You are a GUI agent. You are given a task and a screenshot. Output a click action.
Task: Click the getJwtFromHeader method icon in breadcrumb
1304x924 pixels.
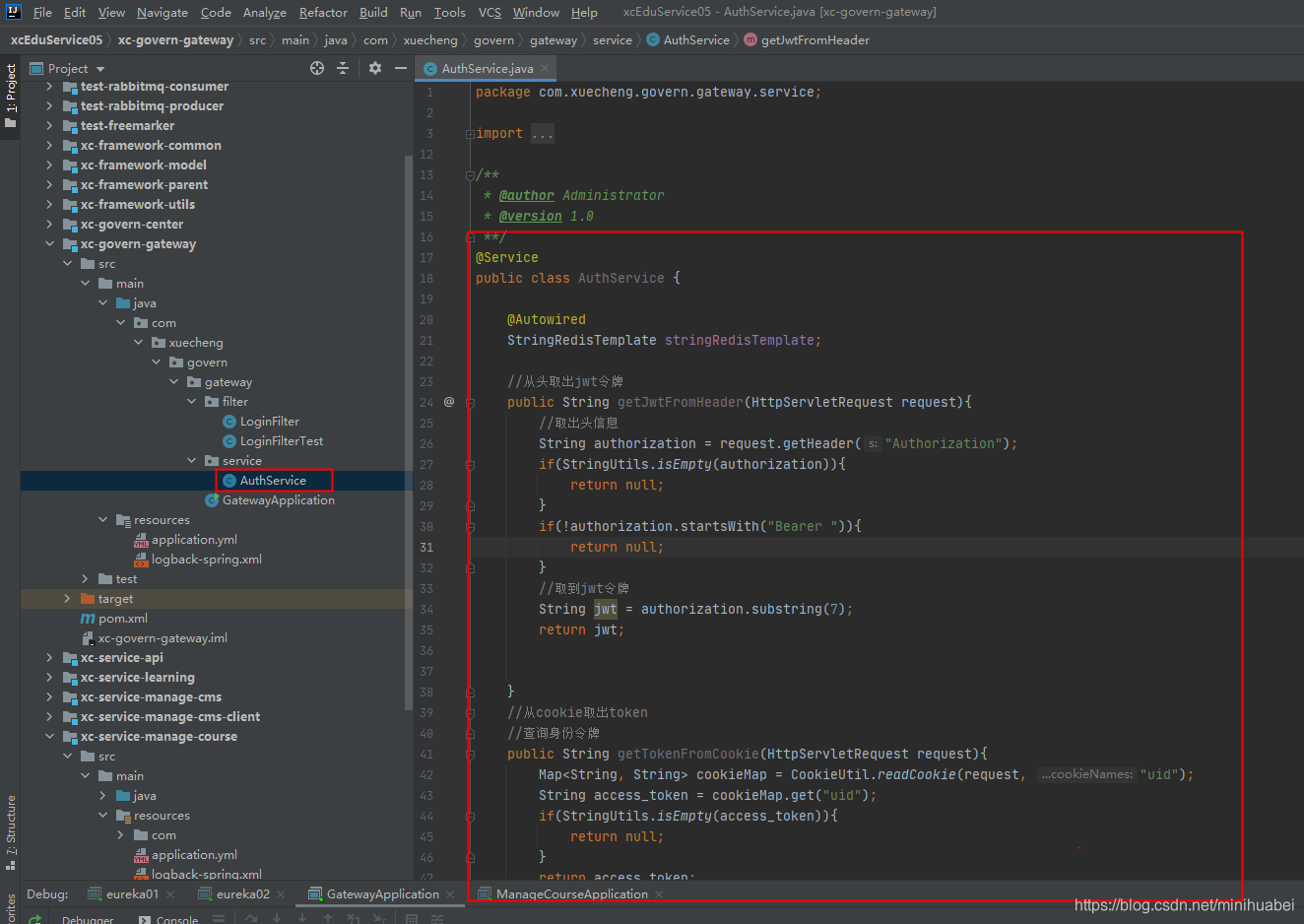point(750,40)
